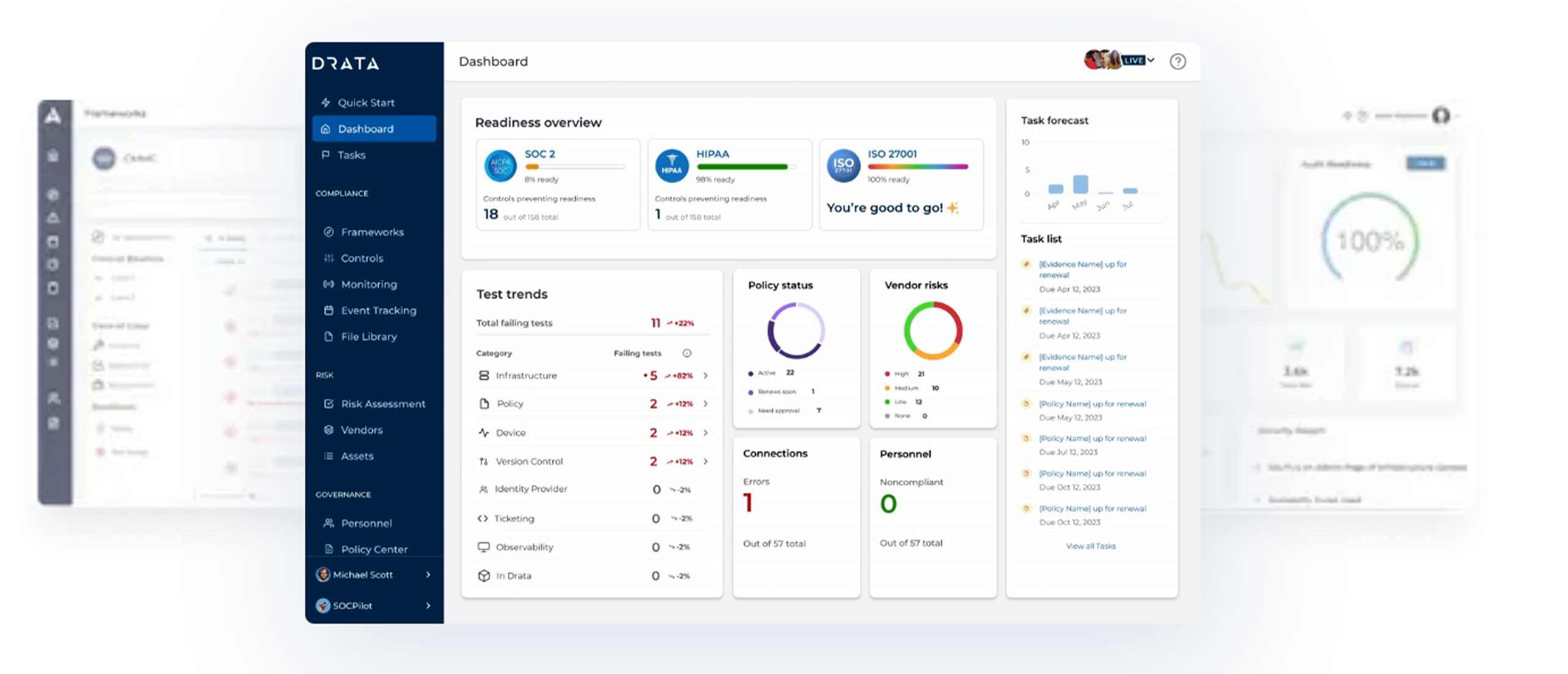Open Evidence Name renewal due May 12

point(1082,362)
